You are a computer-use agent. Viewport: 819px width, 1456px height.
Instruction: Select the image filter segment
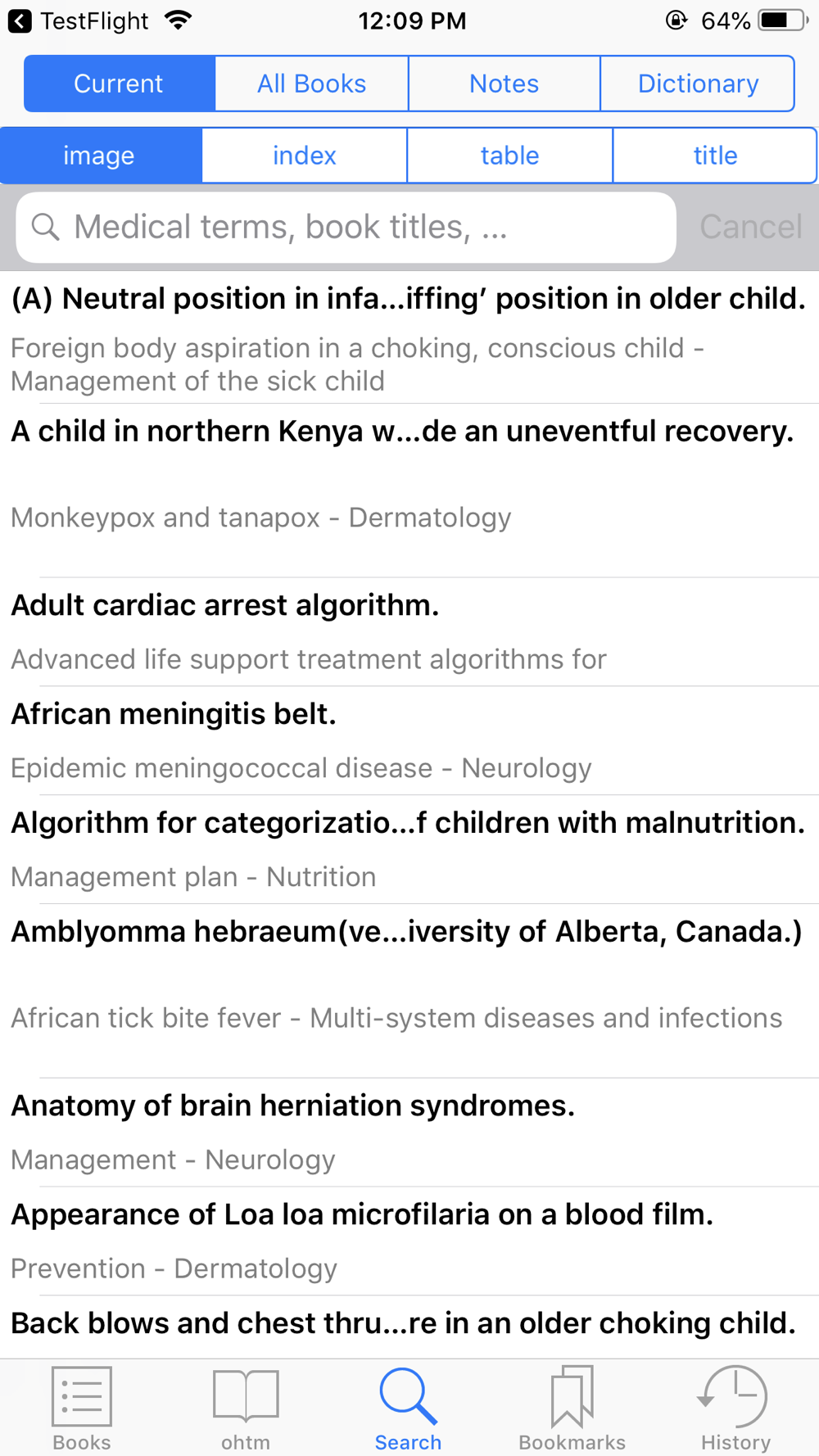(x=101, y=156)
